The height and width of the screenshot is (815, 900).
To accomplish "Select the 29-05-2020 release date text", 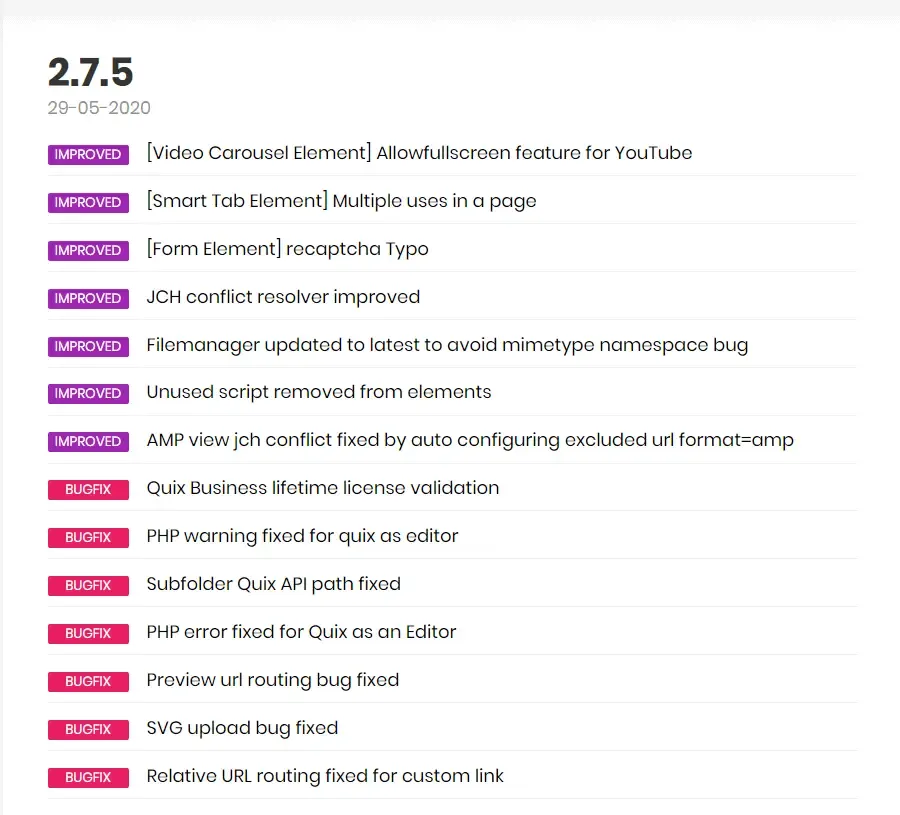I will [99, 108].
